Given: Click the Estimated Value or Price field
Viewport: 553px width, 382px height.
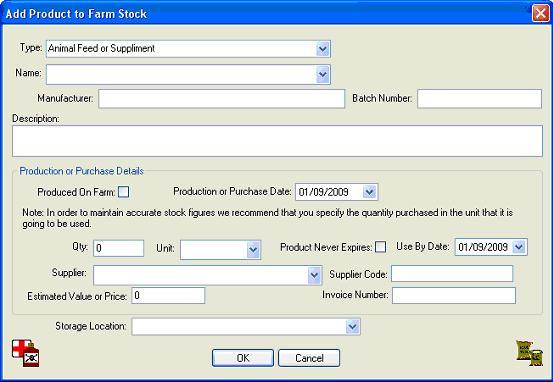Looking at the screenshot, I should point(168,296).
